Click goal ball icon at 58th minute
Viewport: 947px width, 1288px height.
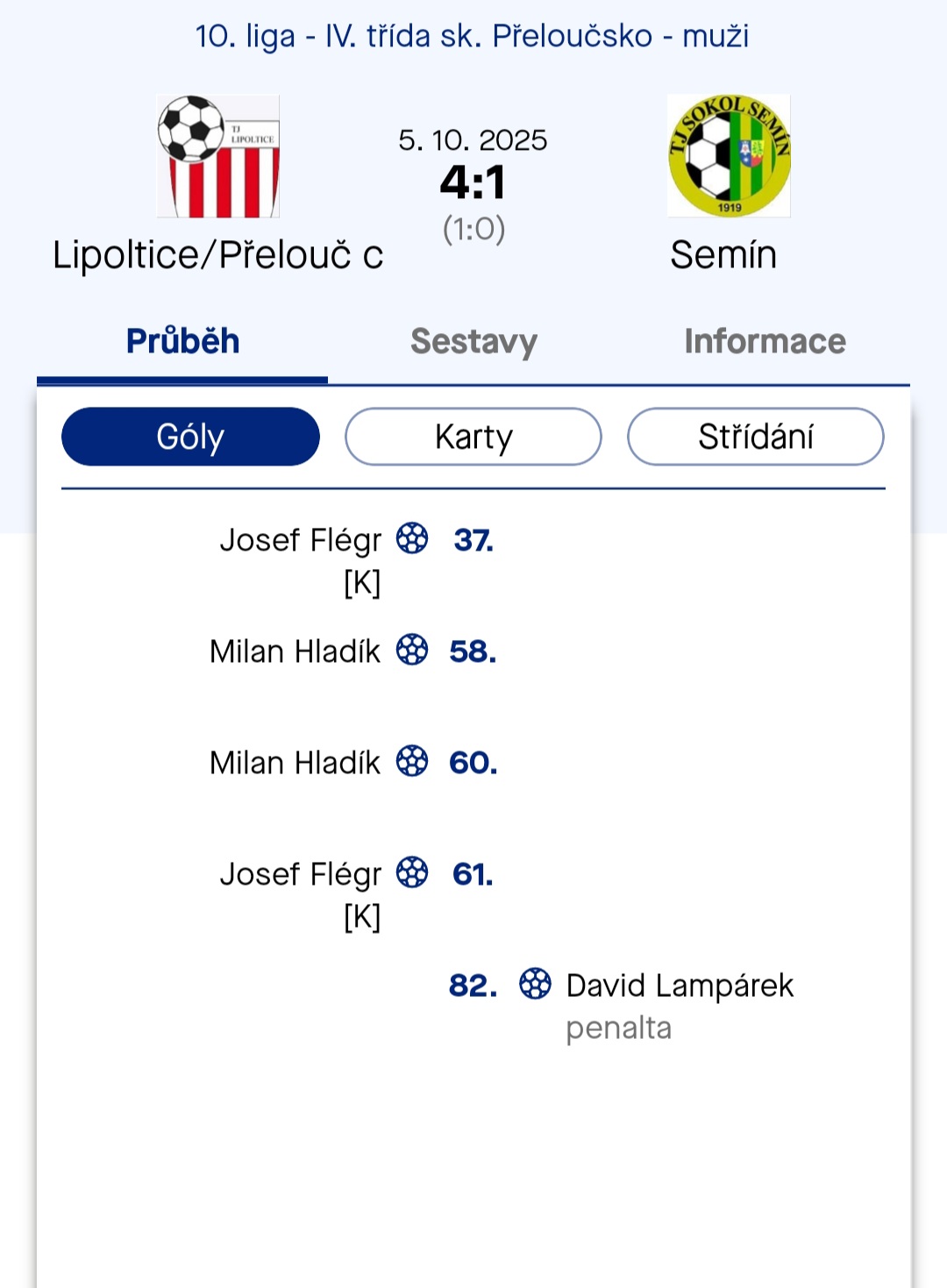tap(412, 650)
